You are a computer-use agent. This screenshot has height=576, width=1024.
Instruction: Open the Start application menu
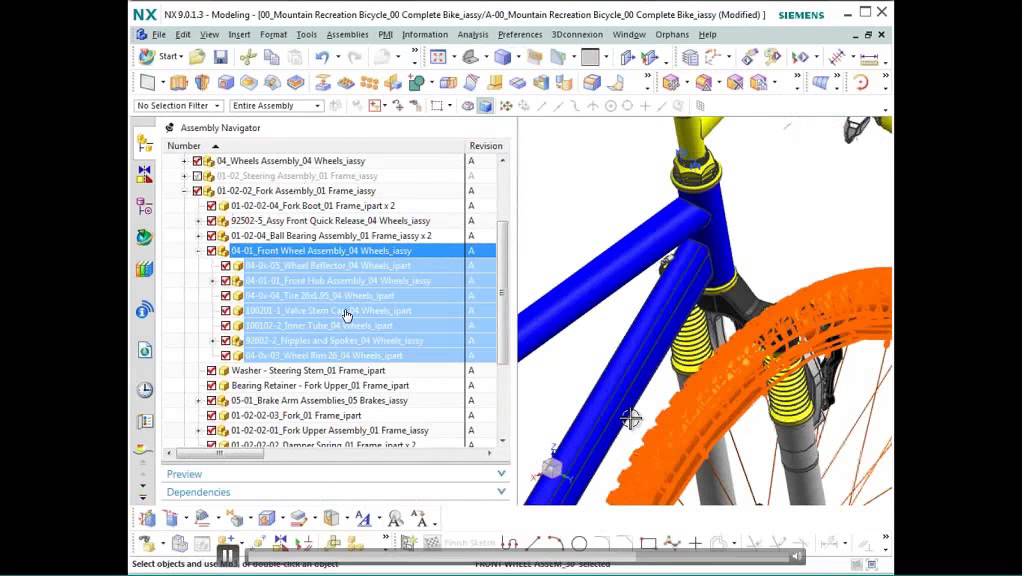click(x=161, y=56)
